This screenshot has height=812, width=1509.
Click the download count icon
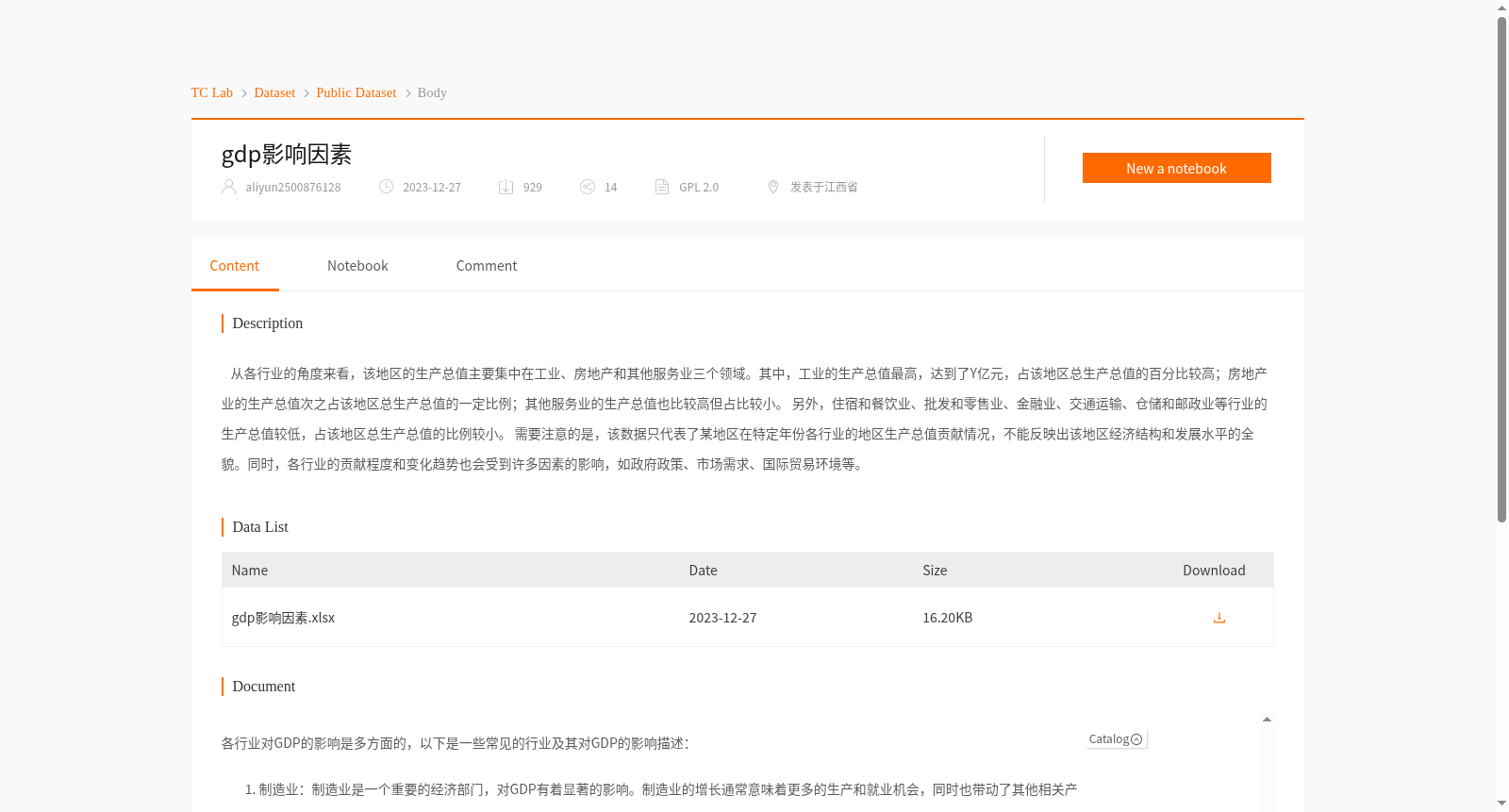pyautogui.click(x=506, y=187)
